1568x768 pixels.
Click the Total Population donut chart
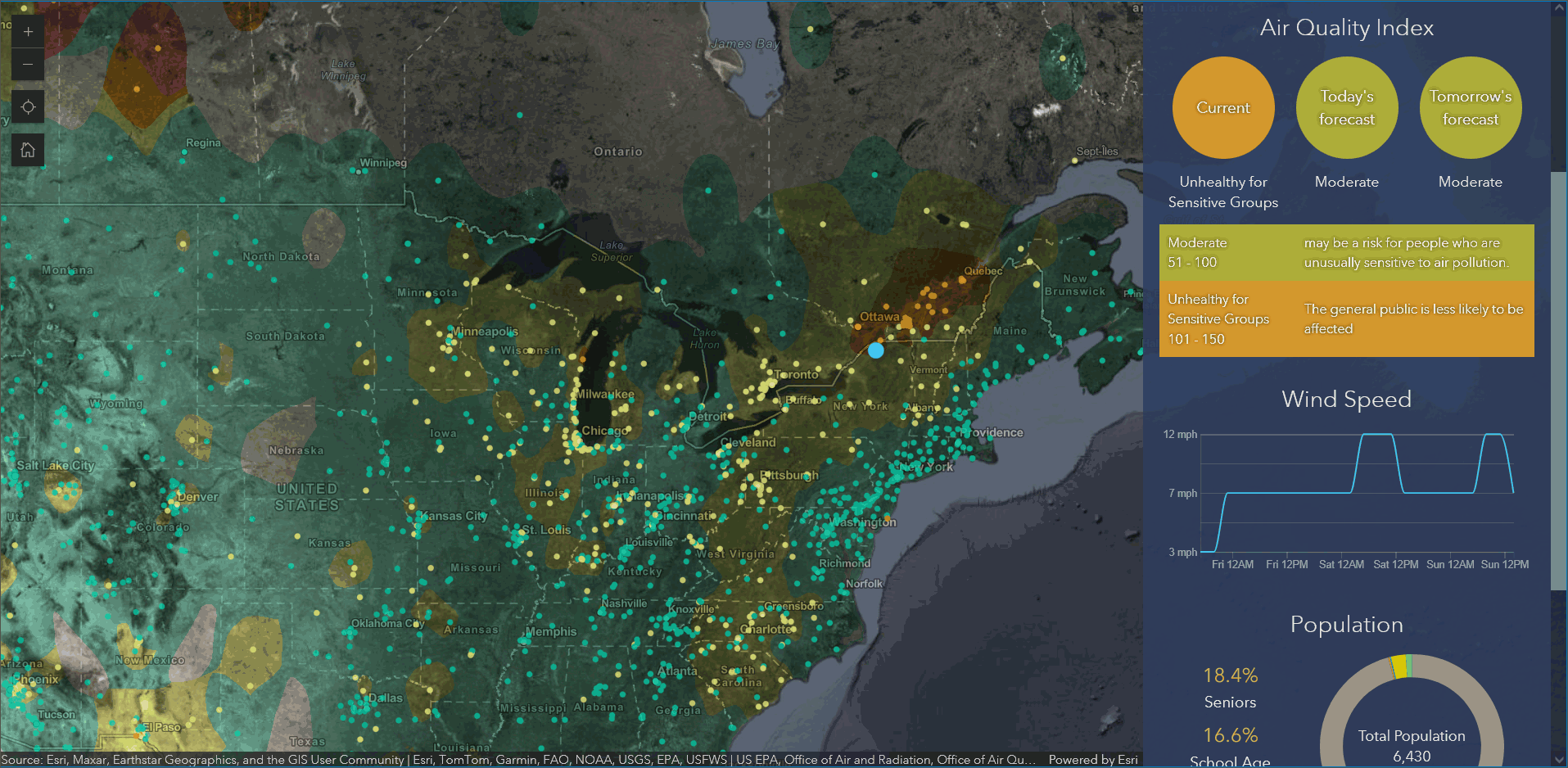(x=1412, y=711)
